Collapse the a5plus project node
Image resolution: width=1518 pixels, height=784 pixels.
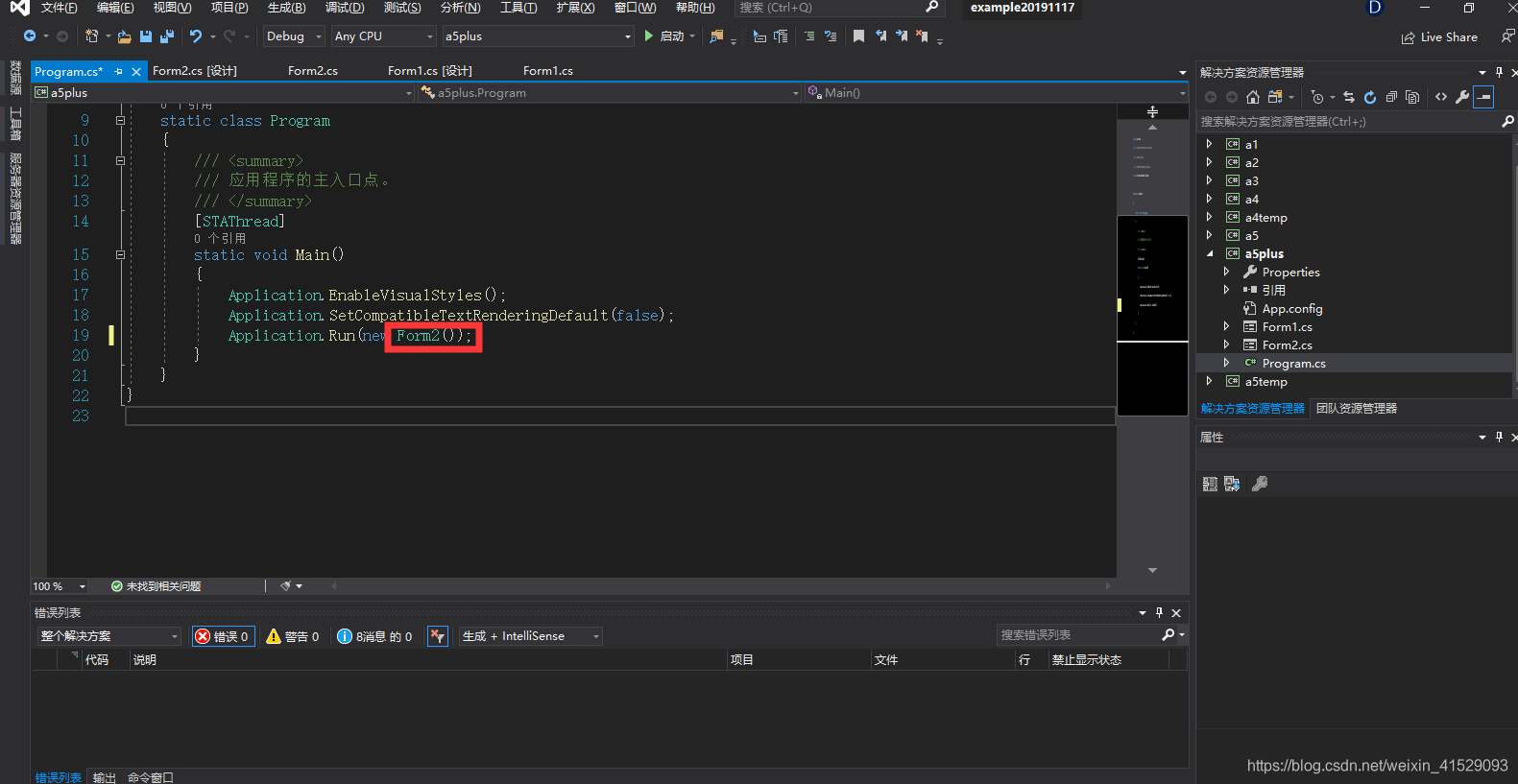click(x=1209, y=254)
